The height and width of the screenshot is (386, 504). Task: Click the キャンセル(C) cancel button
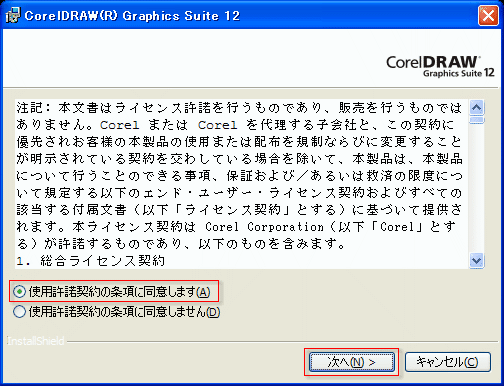tap(448, 362)
